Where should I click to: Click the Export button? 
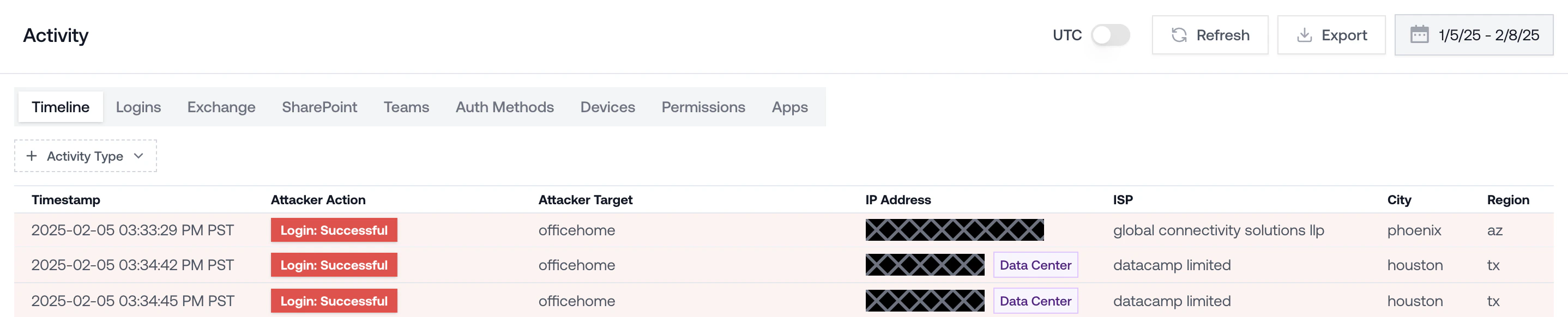[1332, 35]
